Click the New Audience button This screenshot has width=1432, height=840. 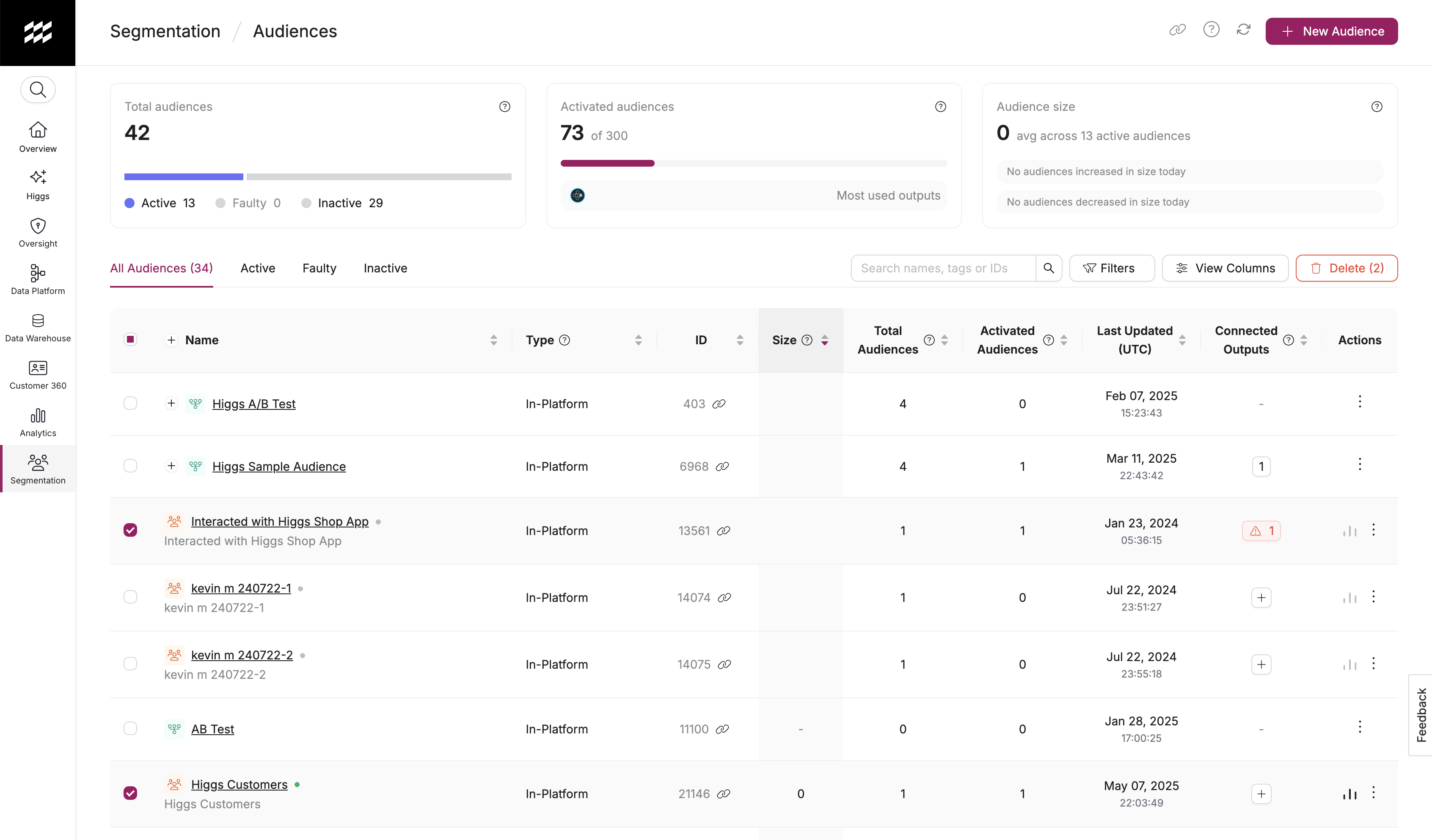pyautogui.click(x=1331, y=31)
